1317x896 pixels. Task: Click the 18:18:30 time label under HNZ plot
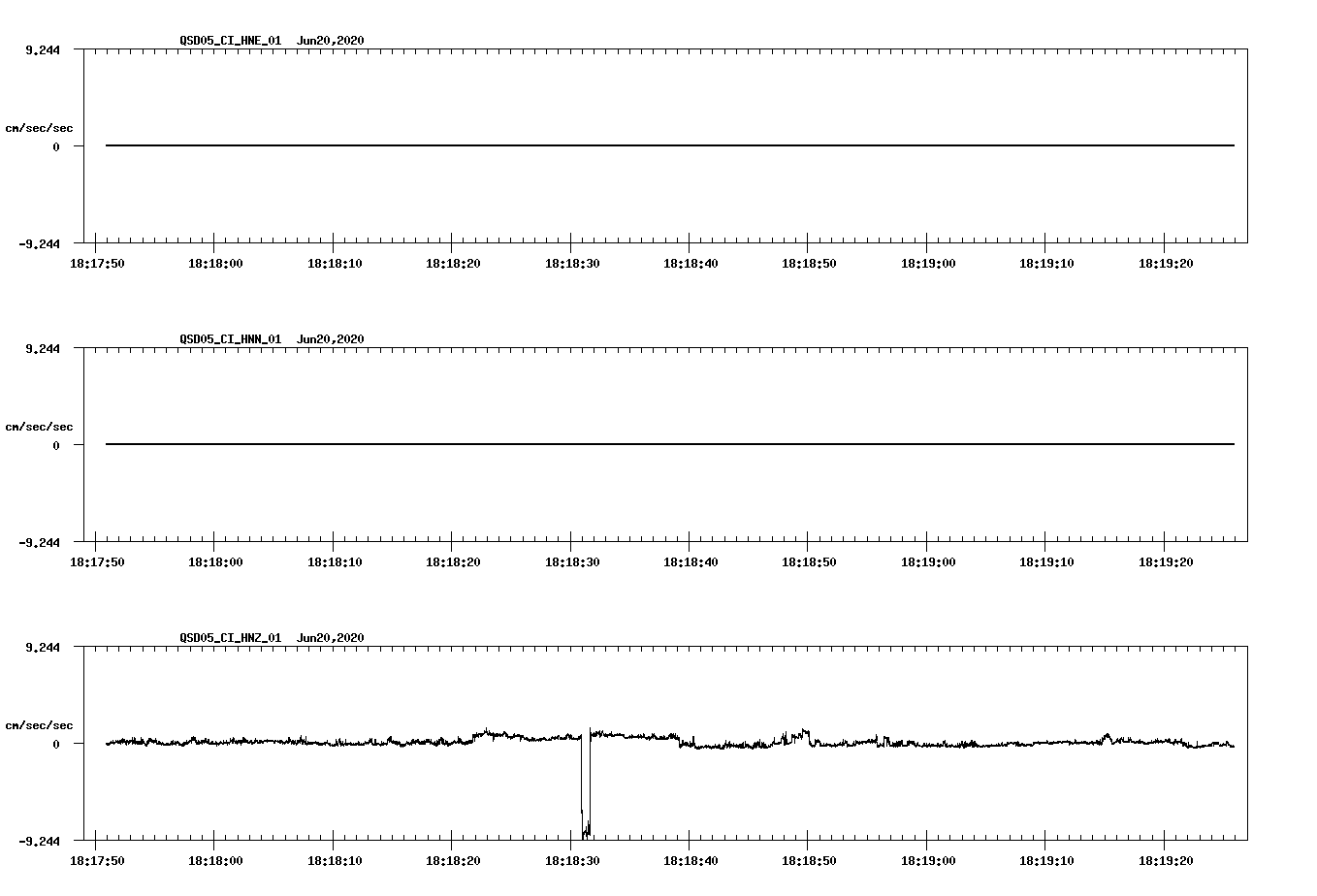[x=571, y=861]
